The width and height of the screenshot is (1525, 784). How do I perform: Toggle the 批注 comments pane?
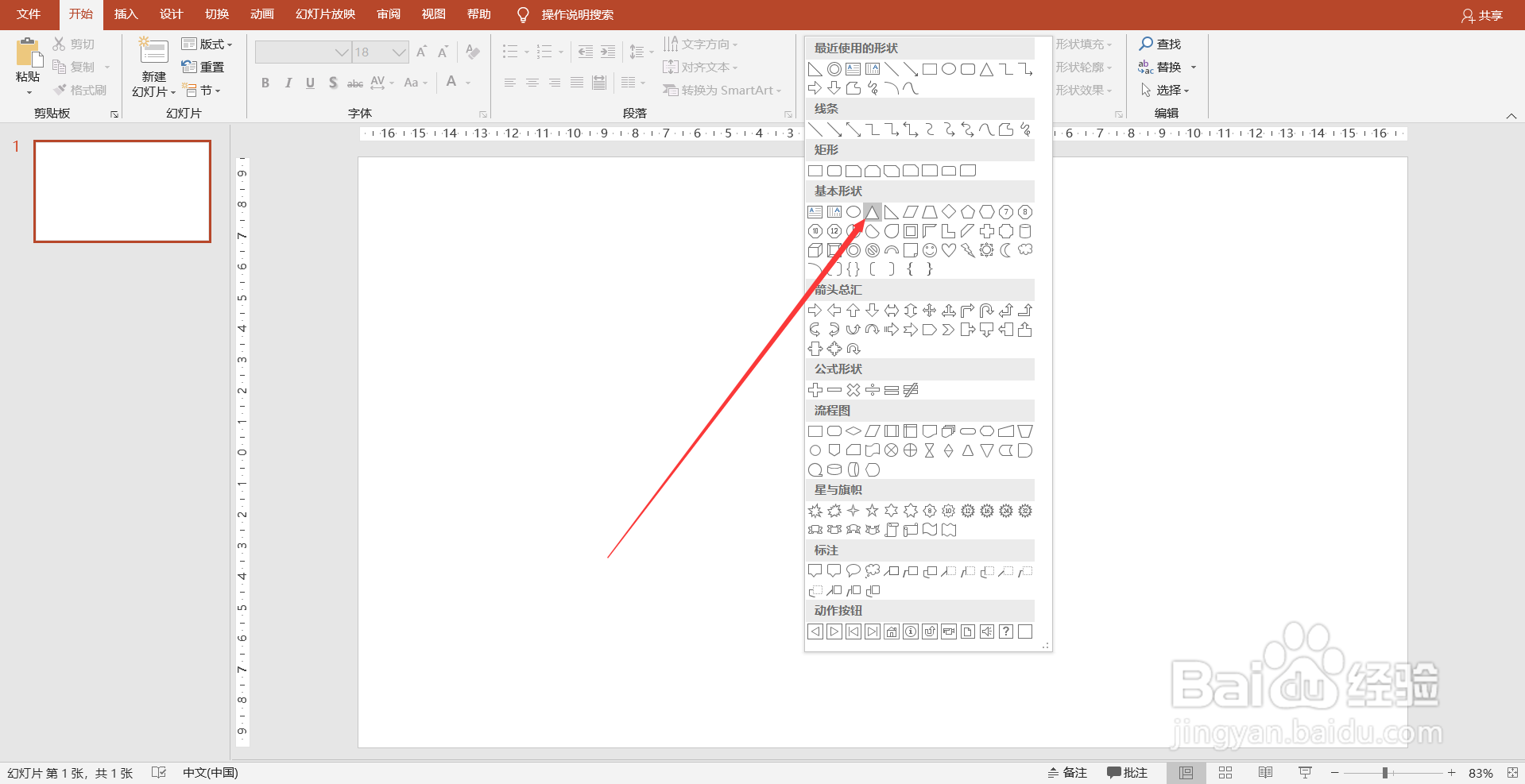(1128, 773)
